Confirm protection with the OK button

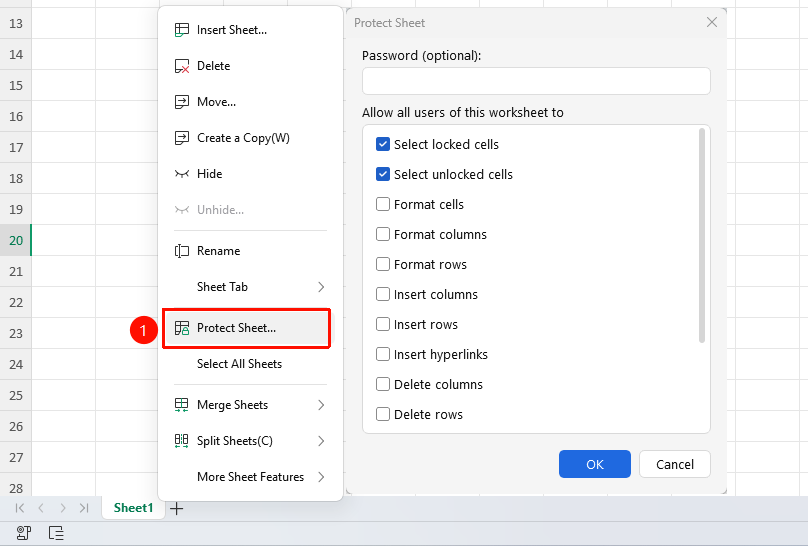point(595,464)
